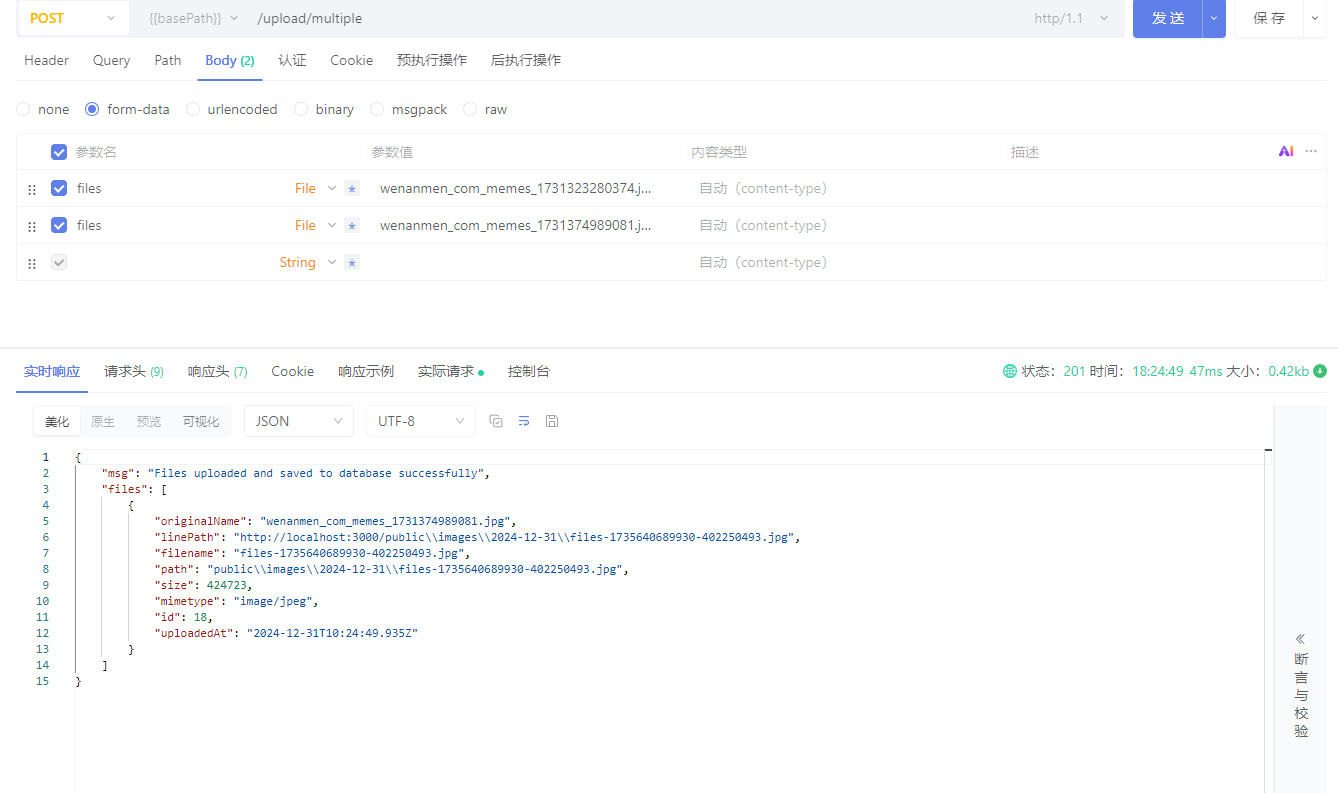
Task: Open the request Cookie tab
Action: pos(352,60)
